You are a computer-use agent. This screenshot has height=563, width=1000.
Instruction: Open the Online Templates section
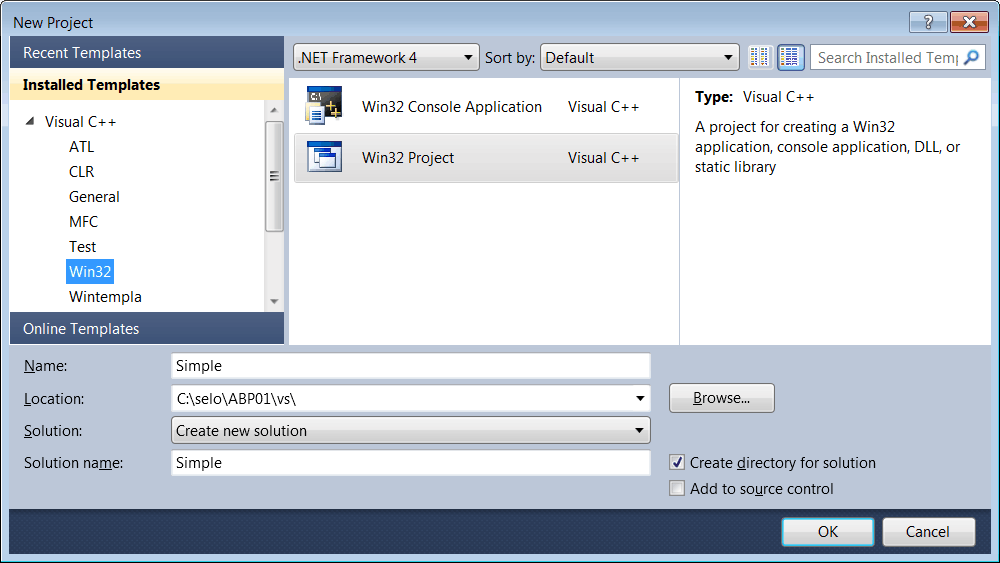147,328
